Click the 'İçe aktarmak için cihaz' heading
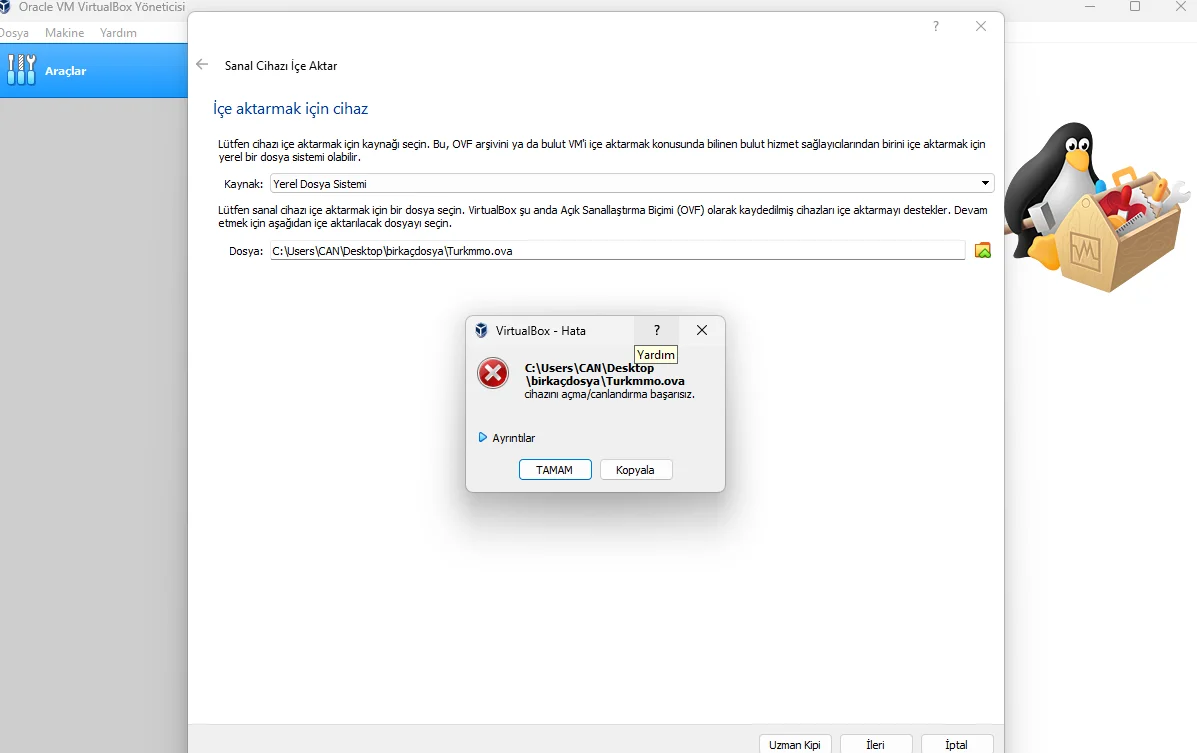The width and height of the screenshot is (1197, 753). pyautogui.click(x=291, y=109)
